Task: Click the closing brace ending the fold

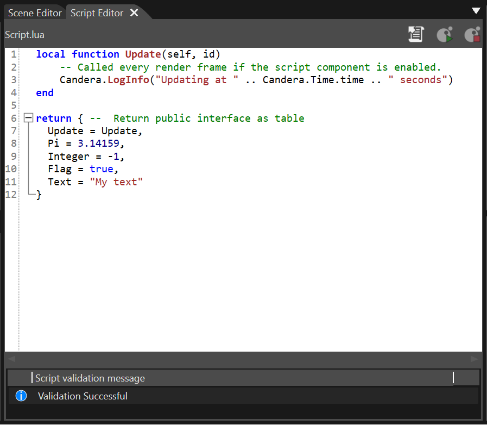Action: point(39,195)
